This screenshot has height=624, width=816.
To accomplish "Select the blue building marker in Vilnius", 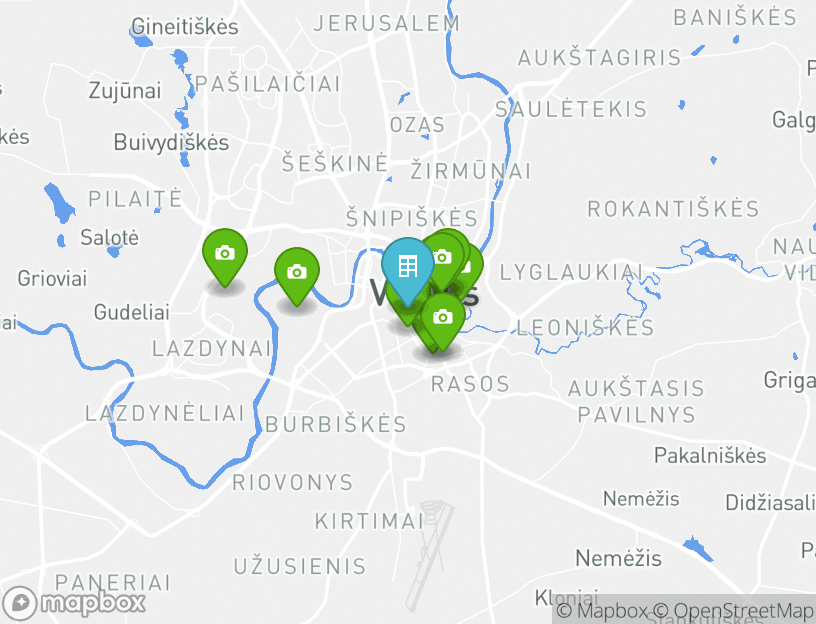I will coord(407,268).
